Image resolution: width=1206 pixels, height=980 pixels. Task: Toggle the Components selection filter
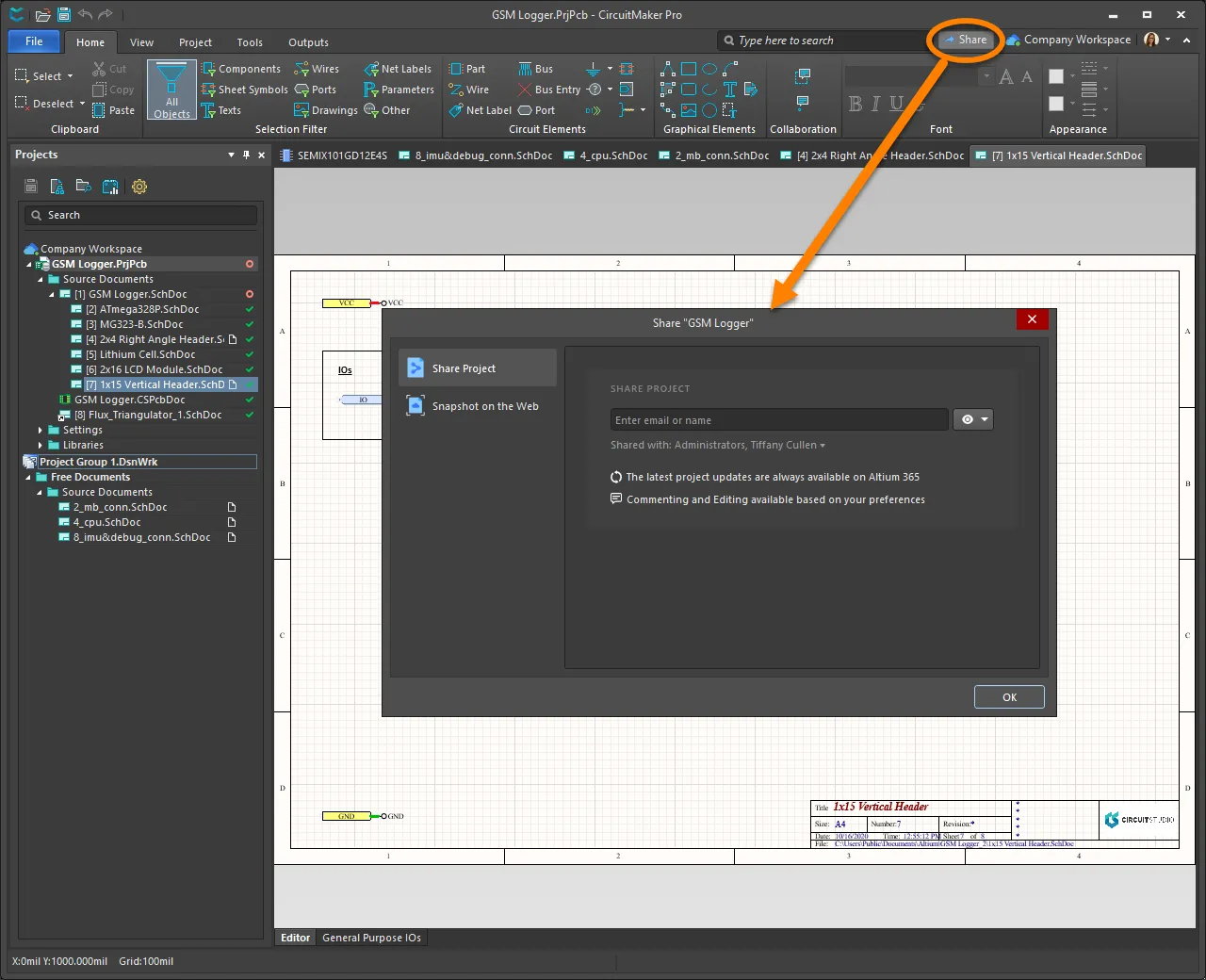click(241, 69)
